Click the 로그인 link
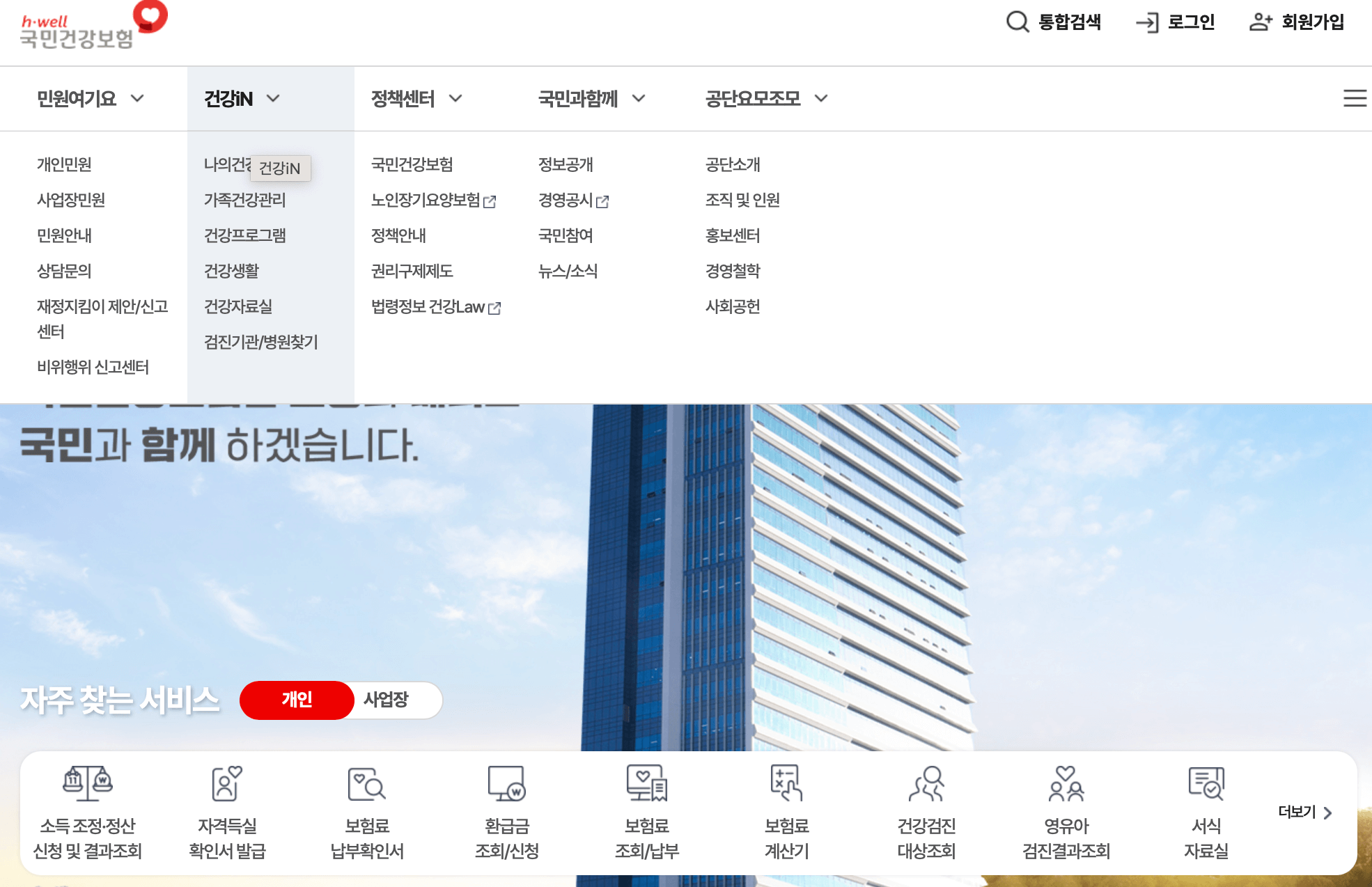This screenshot has width=1372, height=887. click(1191, 22)
